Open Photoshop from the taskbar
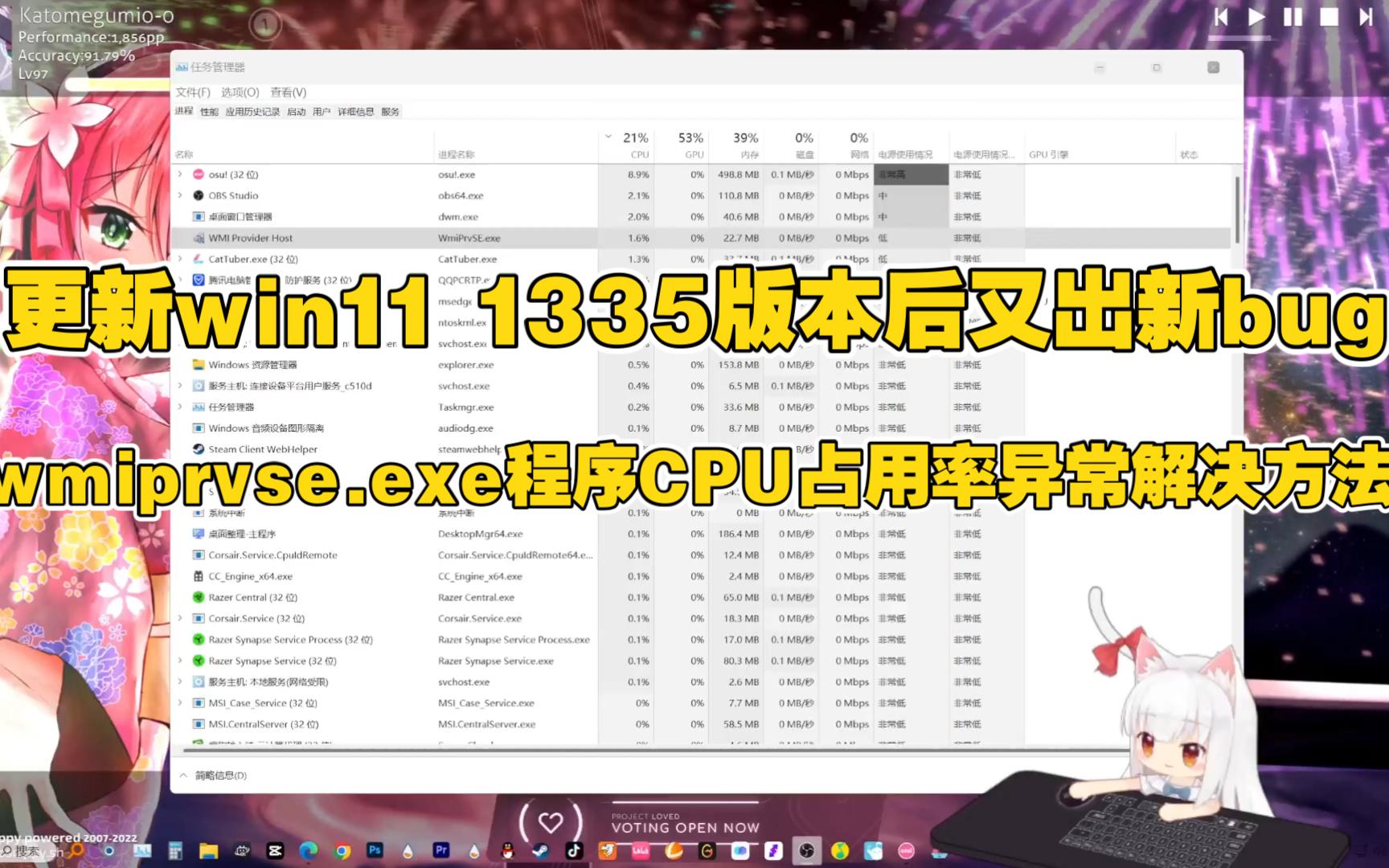Image resolution: width=1389 pixels, height=868 pixels. click(x=375, y=850)
